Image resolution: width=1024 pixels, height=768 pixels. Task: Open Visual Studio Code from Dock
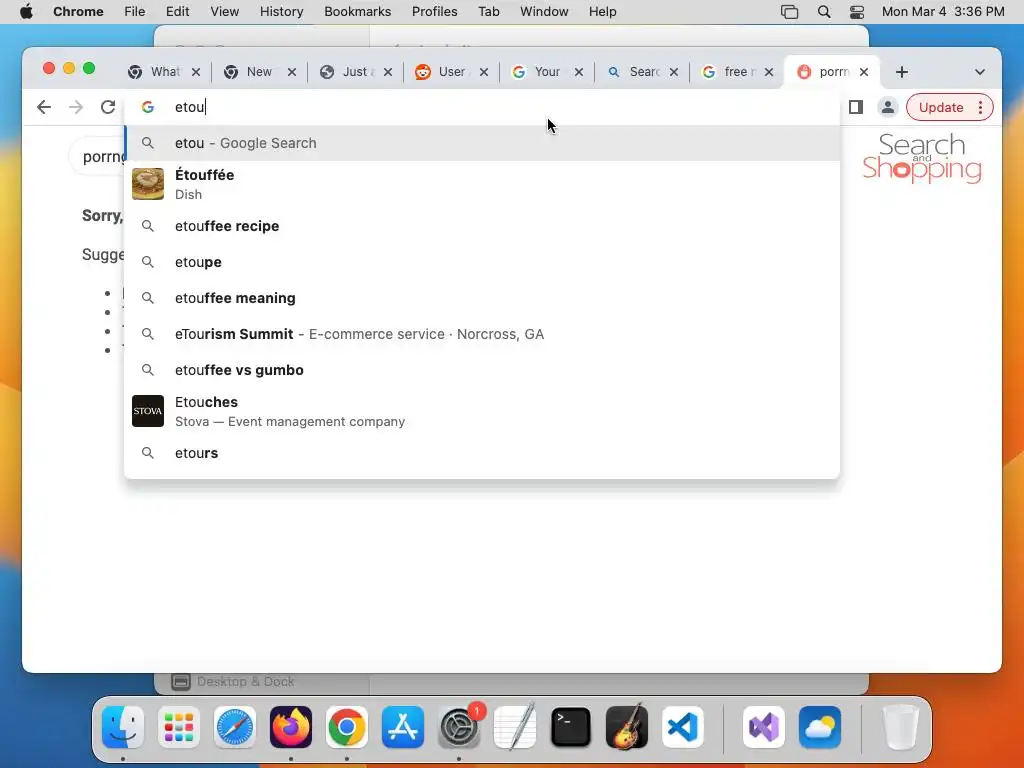(x=682, y=727)
